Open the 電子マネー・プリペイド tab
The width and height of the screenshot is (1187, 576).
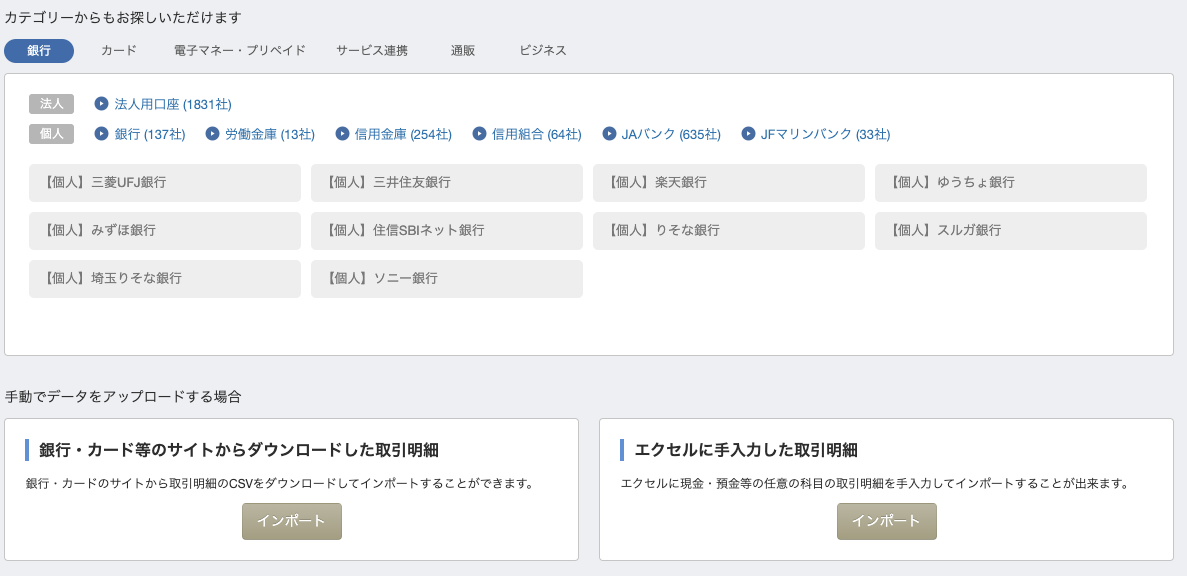239,51
